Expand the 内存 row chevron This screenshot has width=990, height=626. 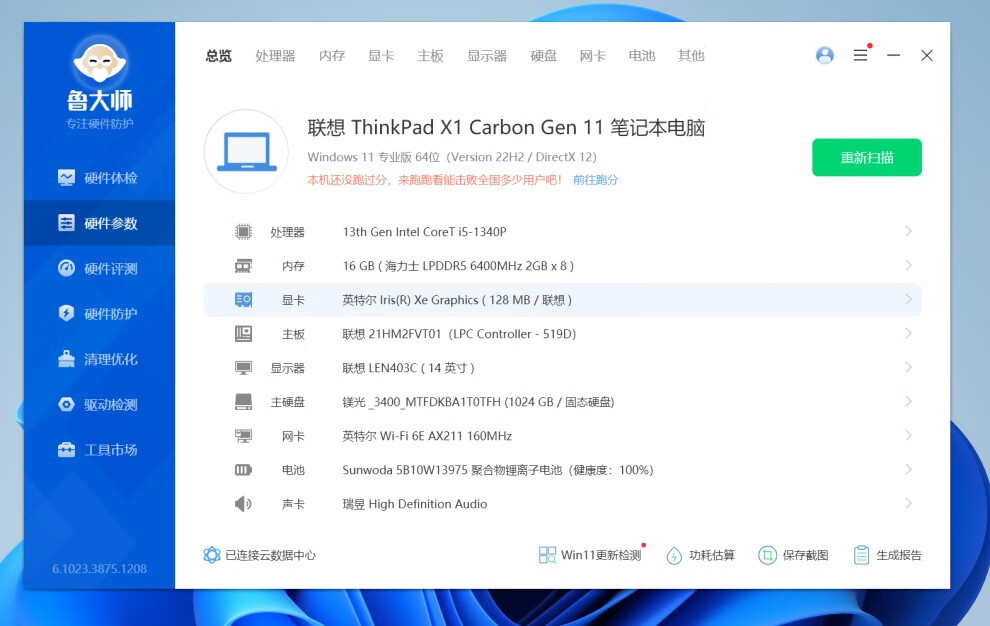(x=909, y=265)
